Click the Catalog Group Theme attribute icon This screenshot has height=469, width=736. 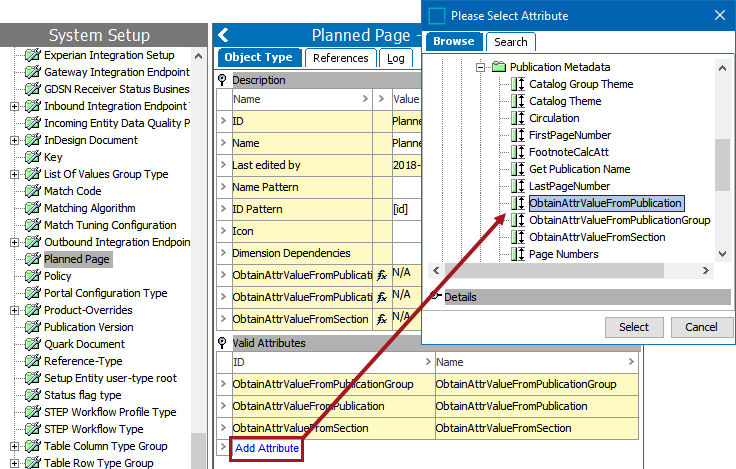(x=518, y=84)
